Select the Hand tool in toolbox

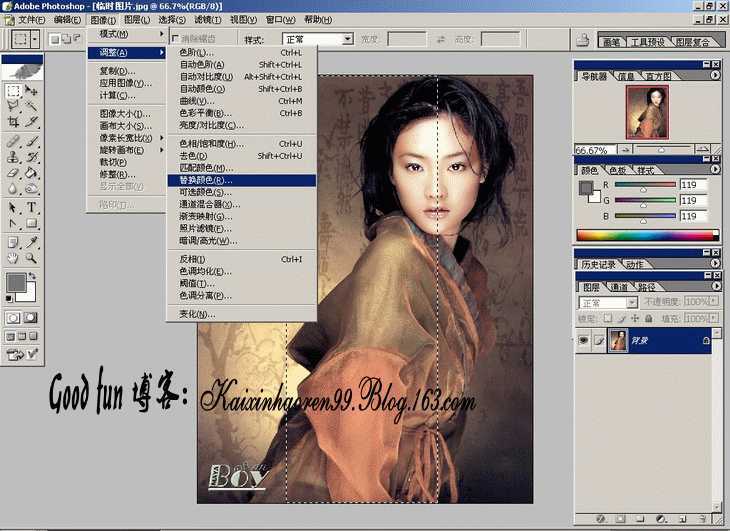tap(13, 258)
